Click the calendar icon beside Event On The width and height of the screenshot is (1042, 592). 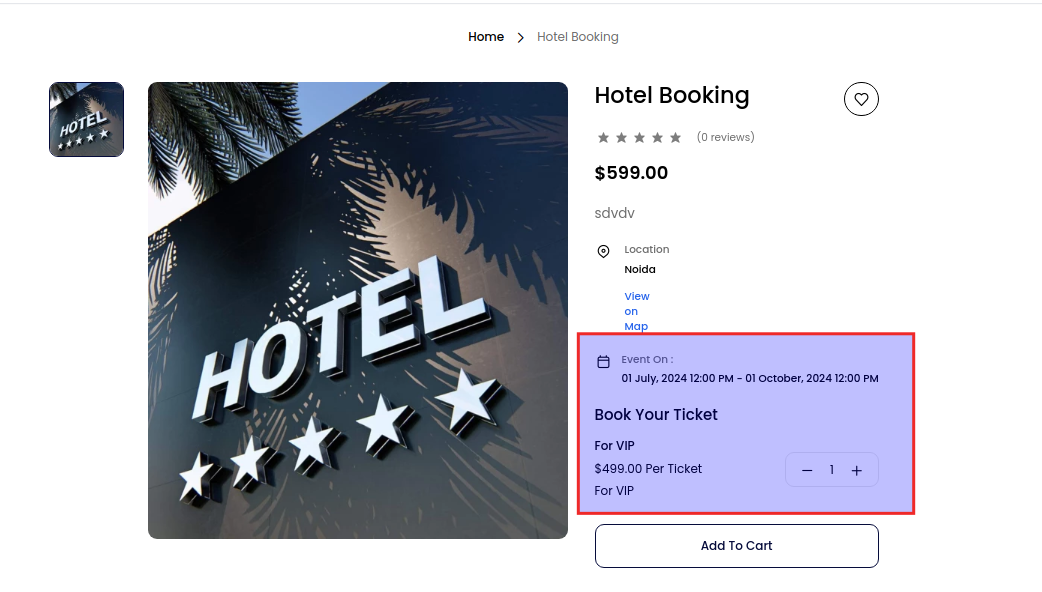(604, 362)
